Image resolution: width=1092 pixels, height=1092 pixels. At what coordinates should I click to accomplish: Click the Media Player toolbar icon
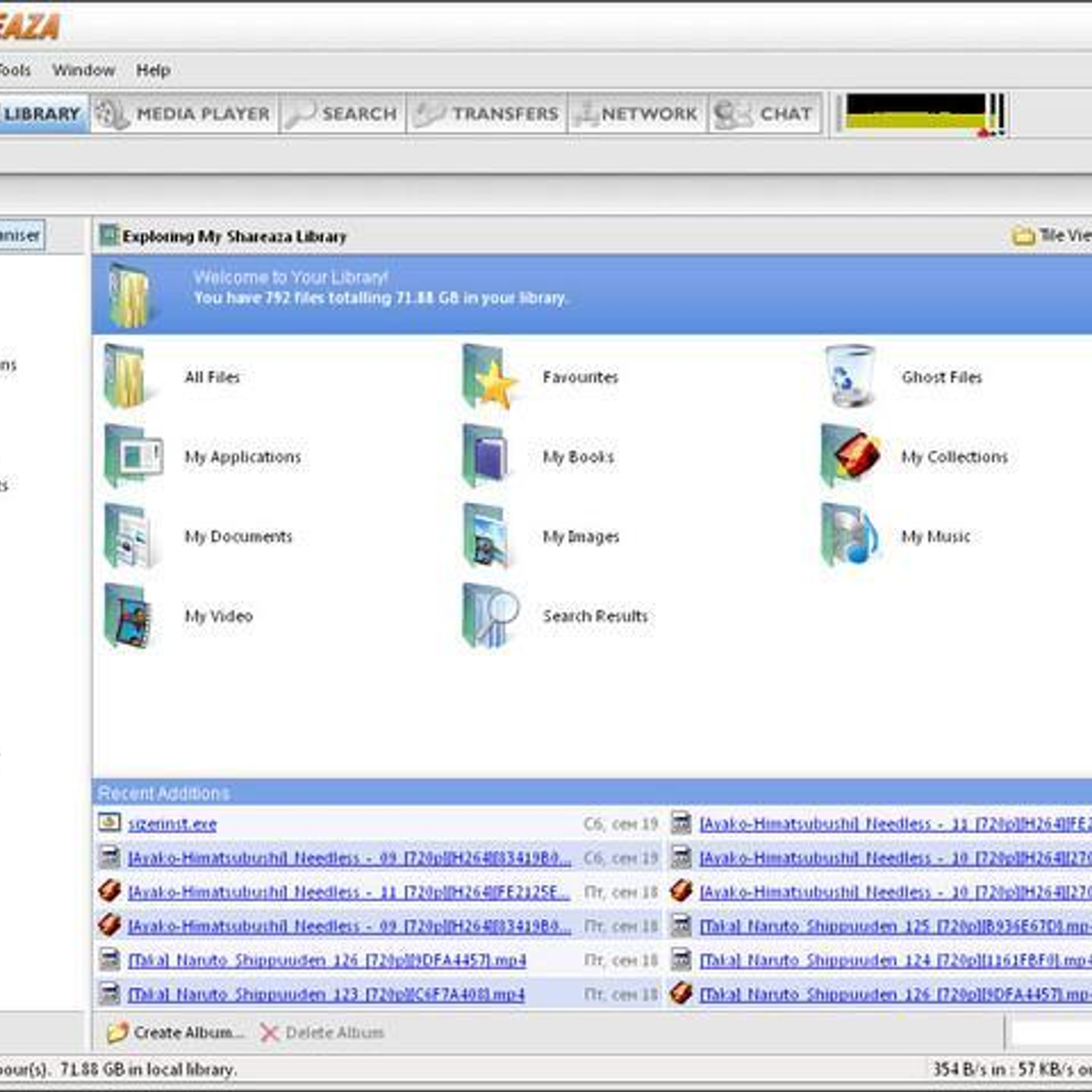[111, 113]
